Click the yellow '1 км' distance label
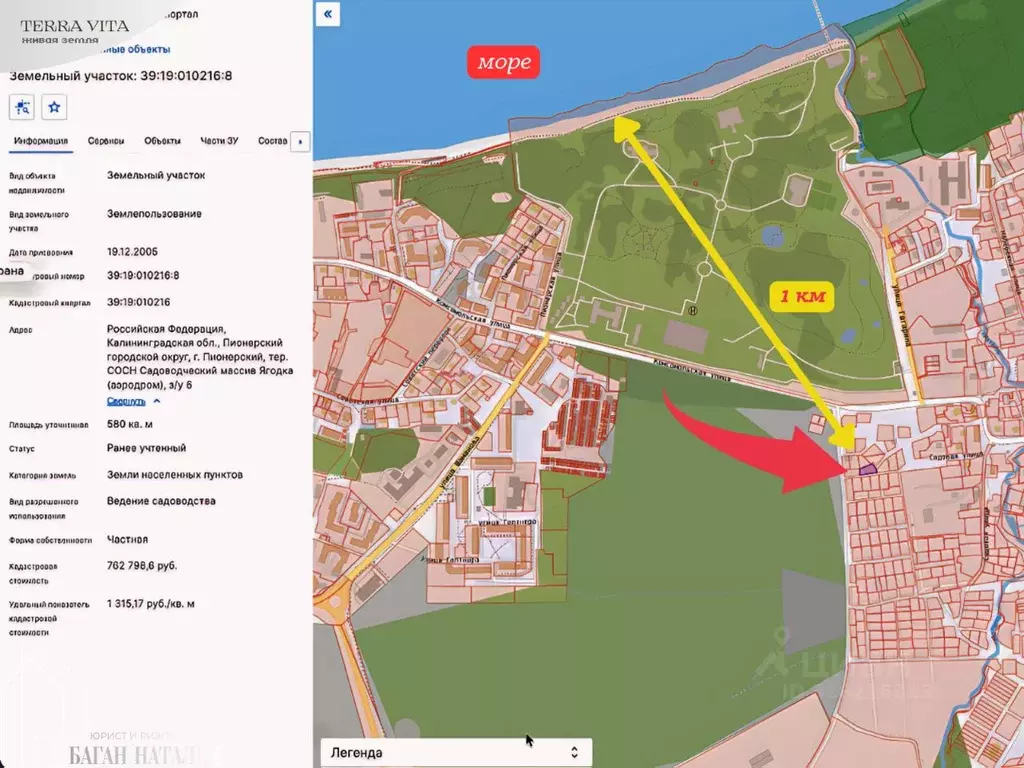This screenshot has width=1024, height=768. [x=801, y=297]
